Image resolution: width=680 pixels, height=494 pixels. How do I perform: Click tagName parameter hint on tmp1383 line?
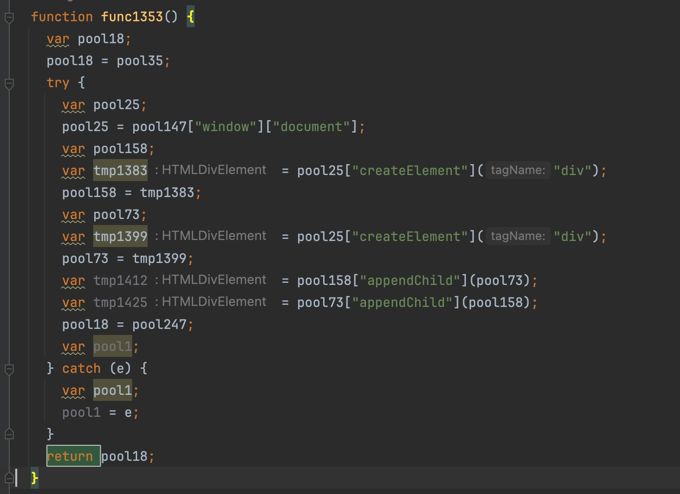[x=518, y=171]
